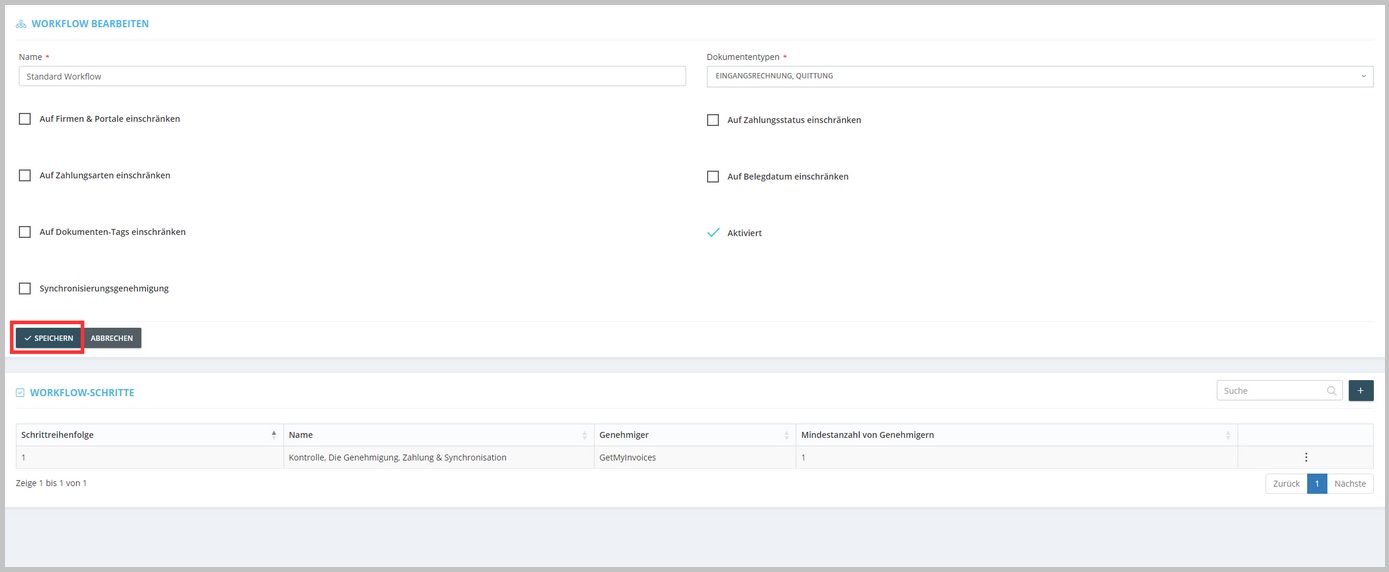This screenshot has width=1389, height=572.
Task: Sort by Name column arrows
Action: 585,435
